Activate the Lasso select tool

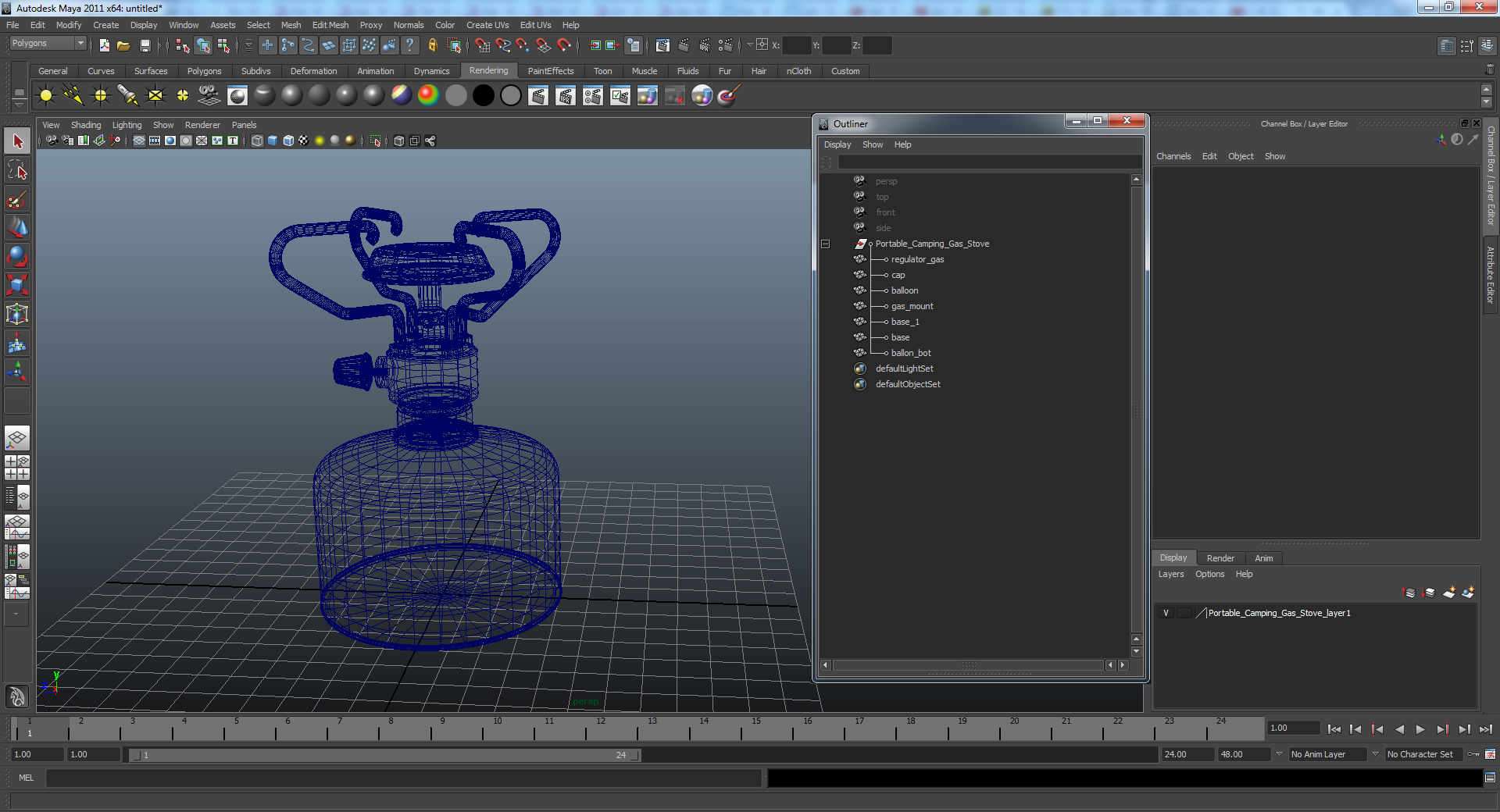(x=17, y=170)
